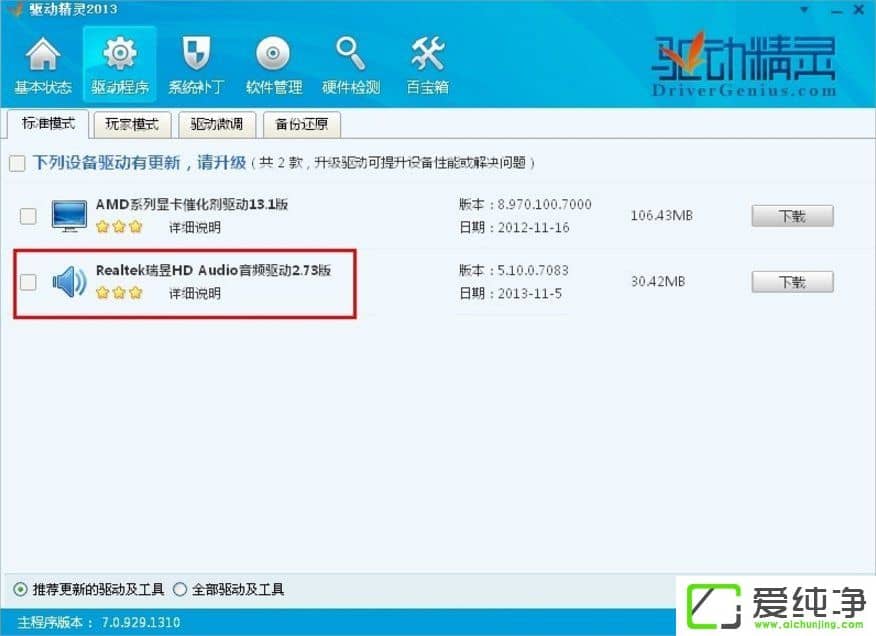The height and width of the screenshot is (636, 876).
Task: Click the Realtek瑞昱HD Audio音频驱动2.73版 name
Action: click(213, 270)
